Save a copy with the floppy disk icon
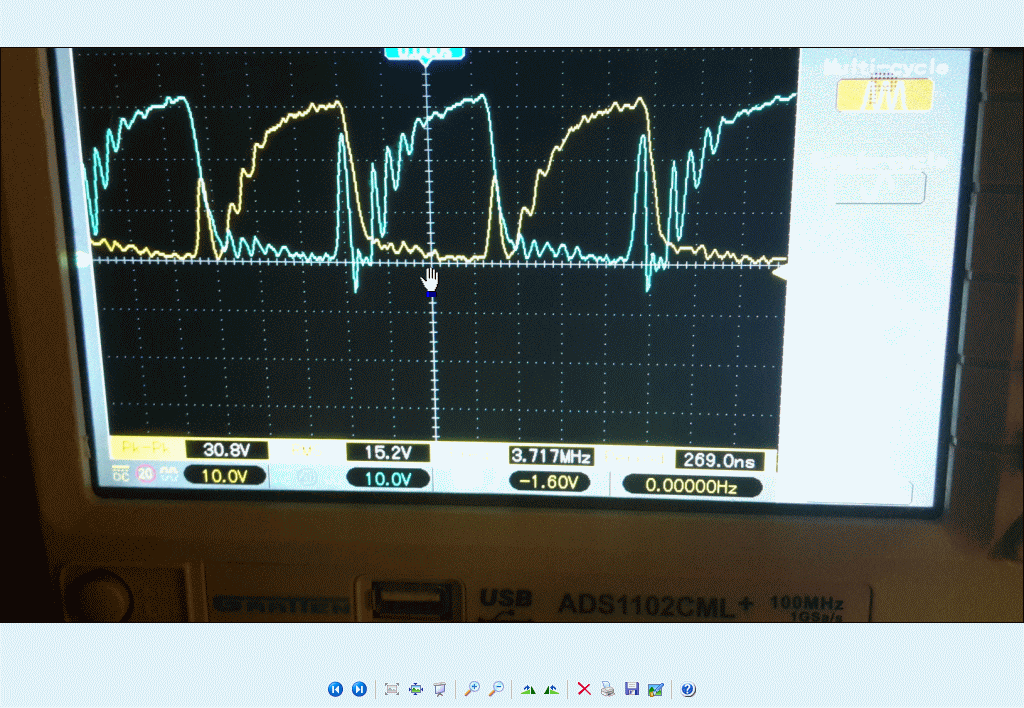The image size is (1024, 708). tap(631, 689)
